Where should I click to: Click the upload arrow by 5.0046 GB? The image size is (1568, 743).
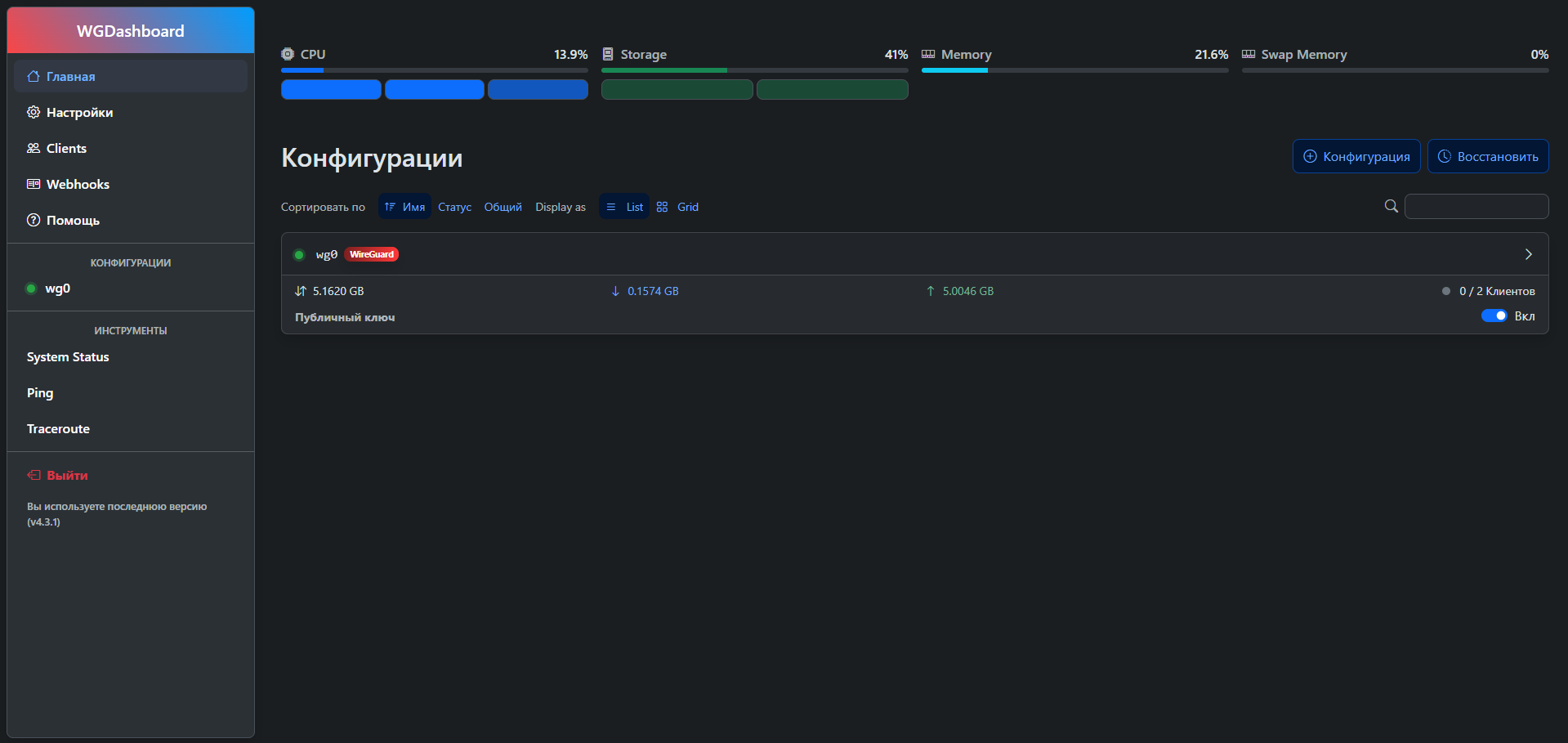931,291
